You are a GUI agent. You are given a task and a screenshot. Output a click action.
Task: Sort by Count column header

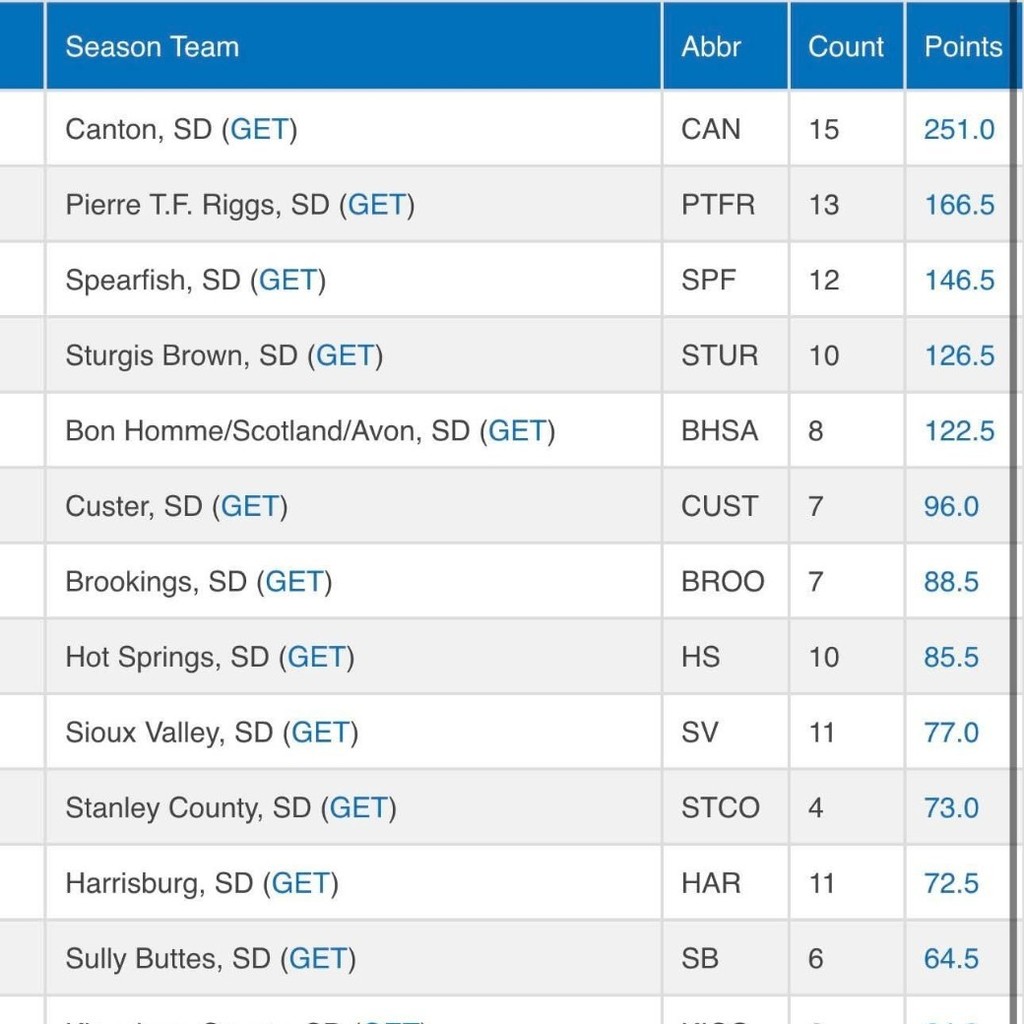click(846, 47)
